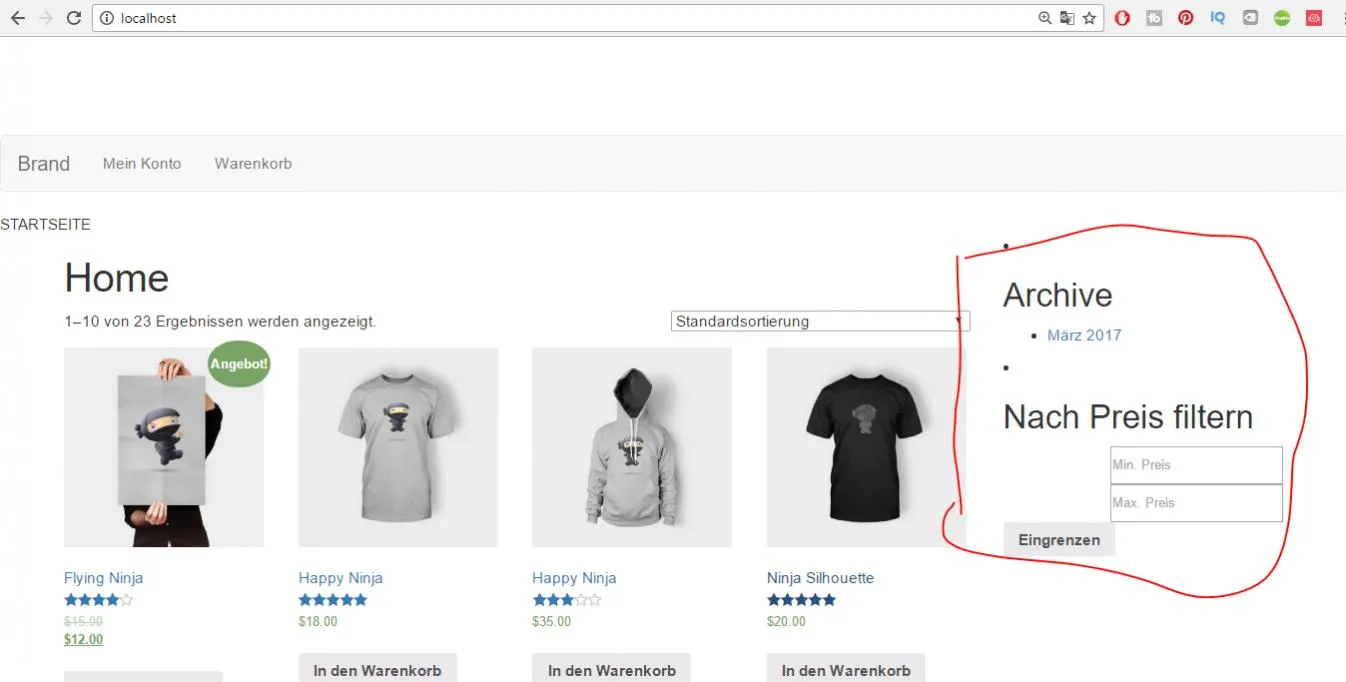The width and height of the screenshot is (1346, 682).
Task: Click the Pinterest extension icon
Action: 1186,18
